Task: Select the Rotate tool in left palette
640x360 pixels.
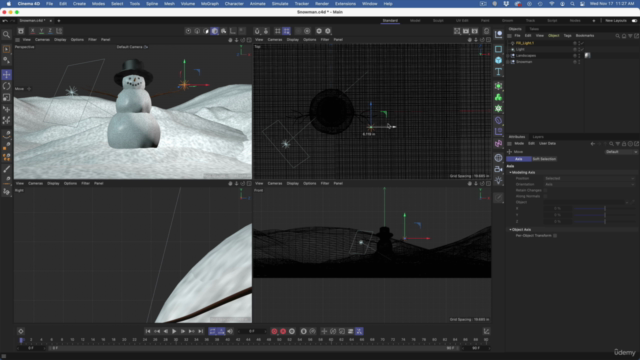Action: 7,86
